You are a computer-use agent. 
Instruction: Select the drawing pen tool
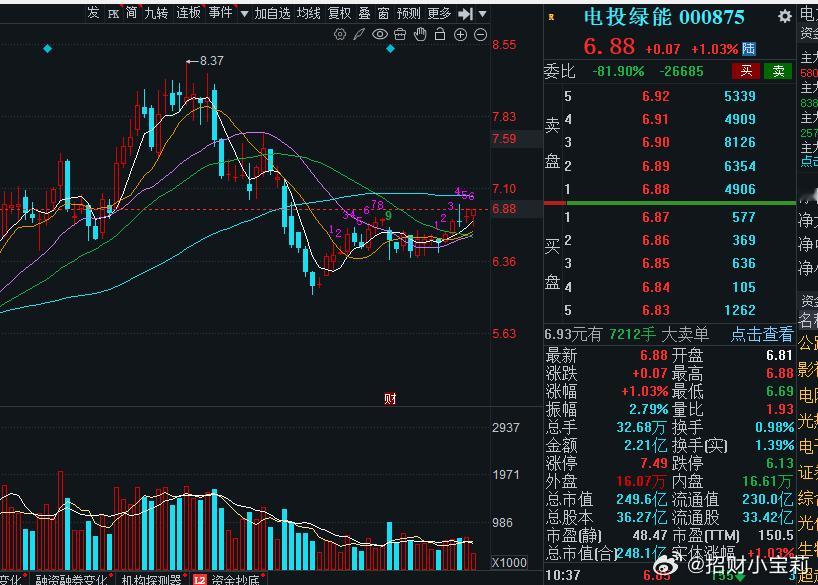tap(359, 35)
